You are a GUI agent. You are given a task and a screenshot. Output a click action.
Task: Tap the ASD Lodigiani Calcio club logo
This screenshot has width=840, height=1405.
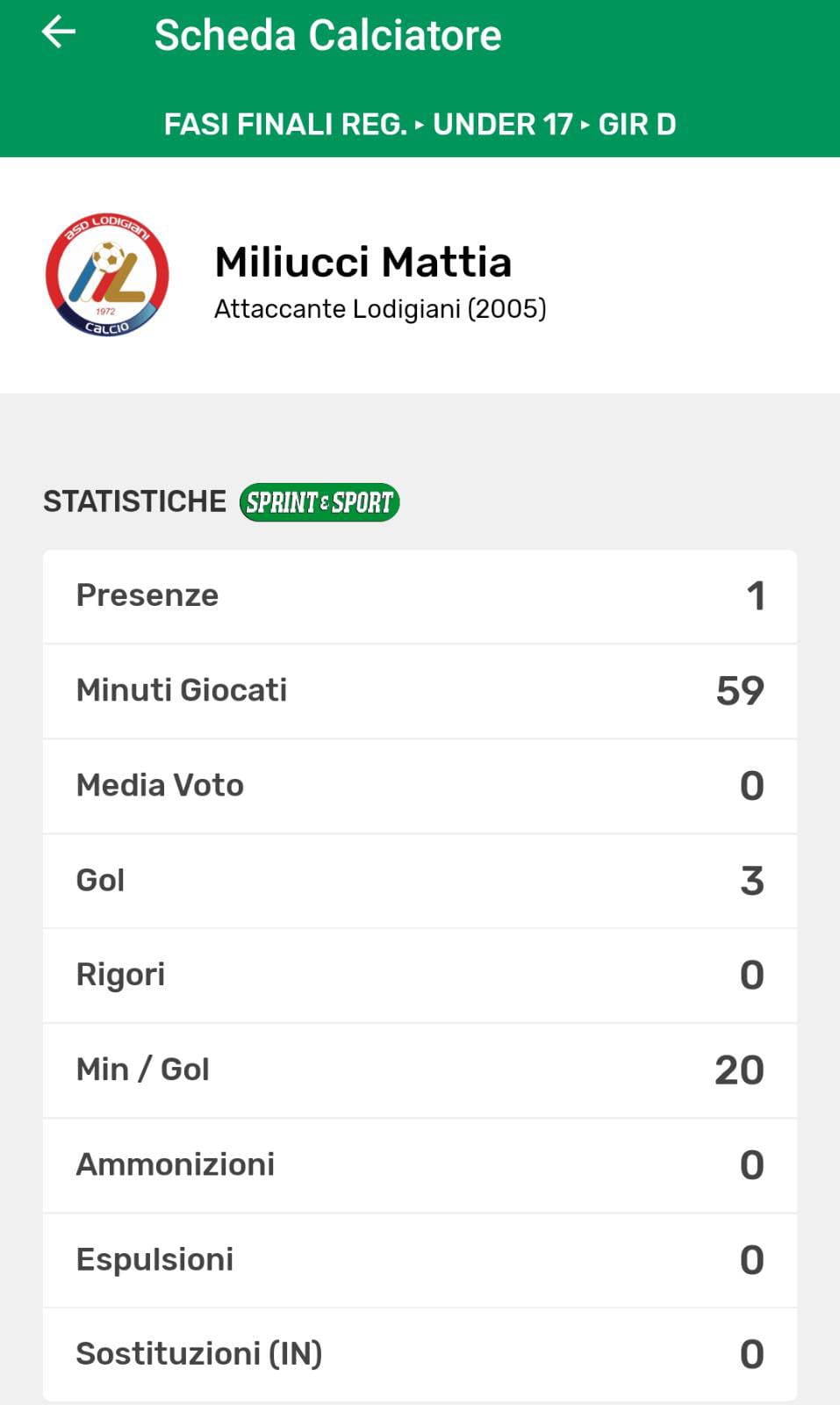[107, 275]
